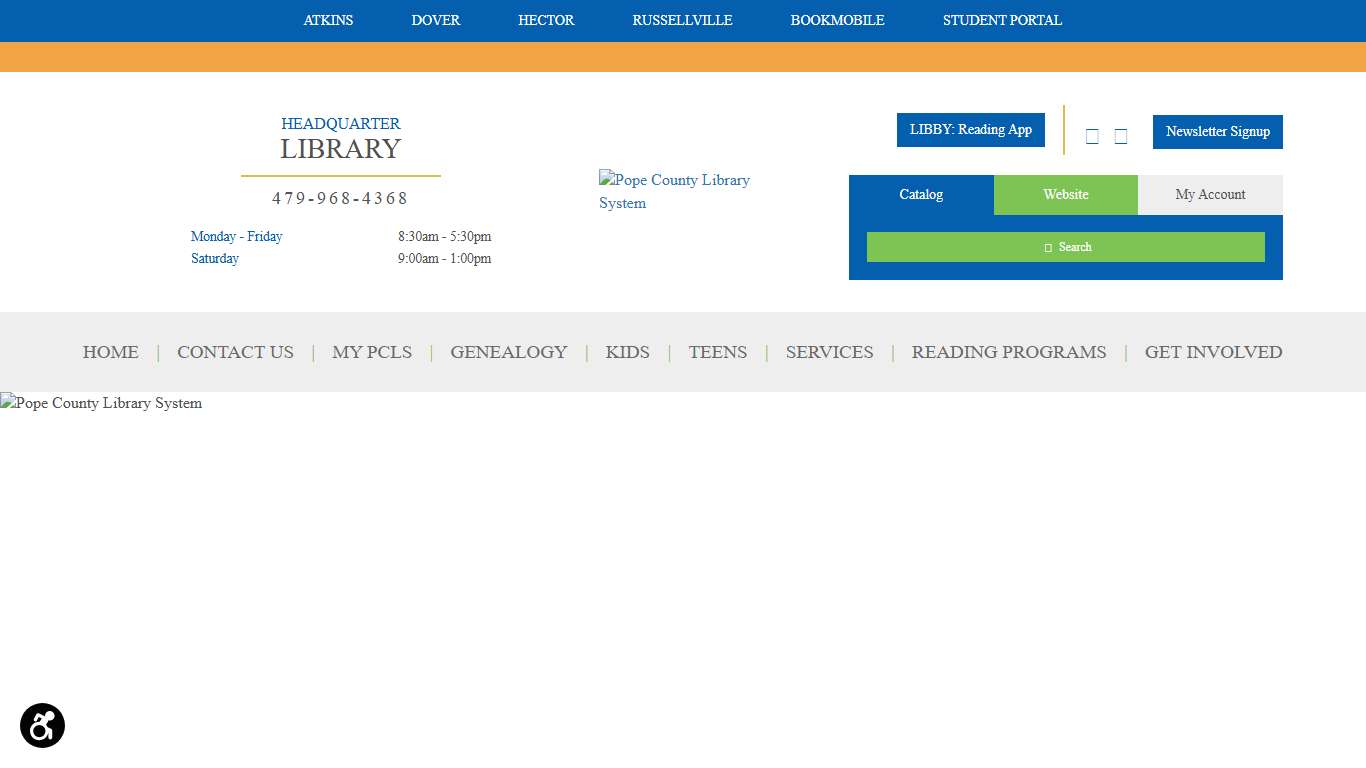Open the READING PROGRAMS page
Screen dimensions: 1366x768
(1008, 352)
